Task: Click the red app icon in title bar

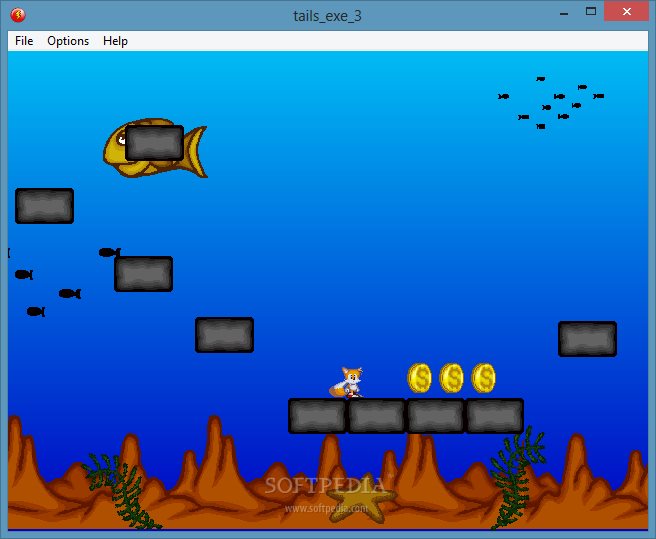Action: click(18, 15)
